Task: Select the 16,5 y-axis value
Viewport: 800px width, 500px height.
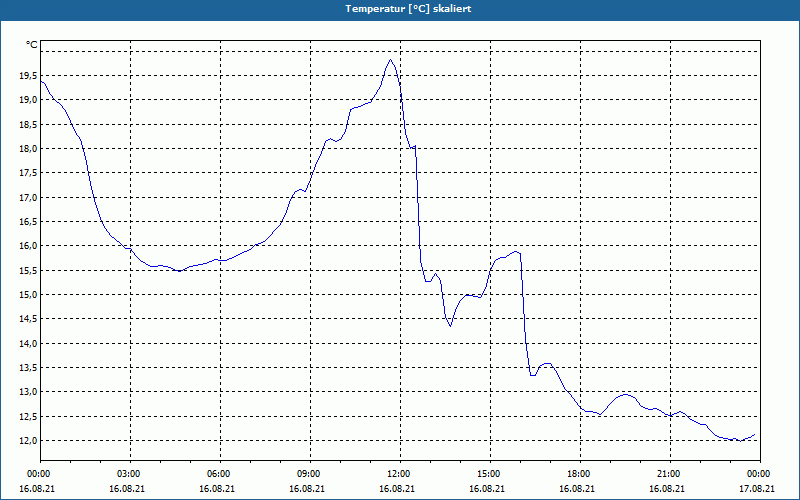Action: coord(28,221)
